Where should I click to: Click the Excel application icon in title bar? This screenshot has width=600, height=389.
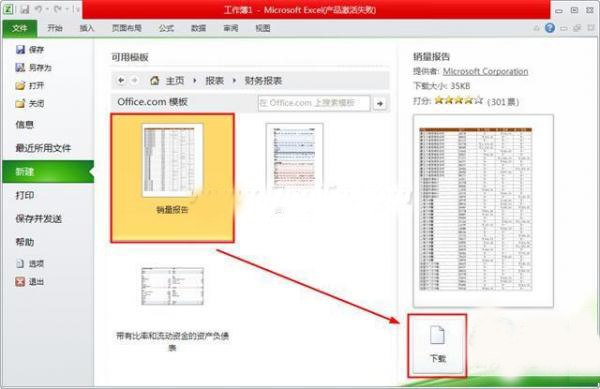coord(8,9)
